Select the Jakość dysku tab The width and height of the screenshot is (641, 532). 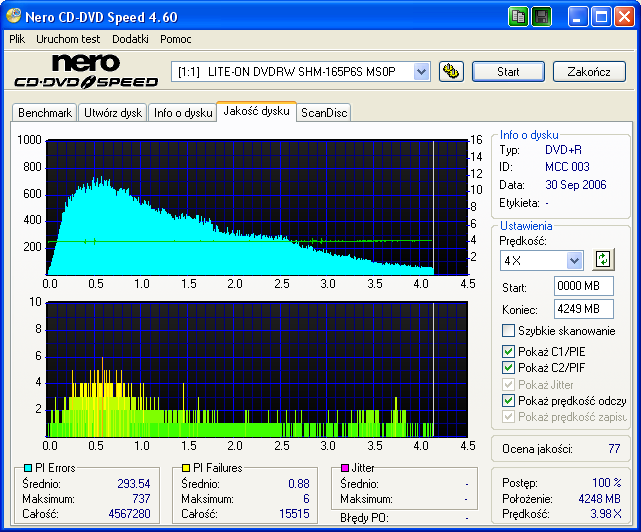coord(256,111)
